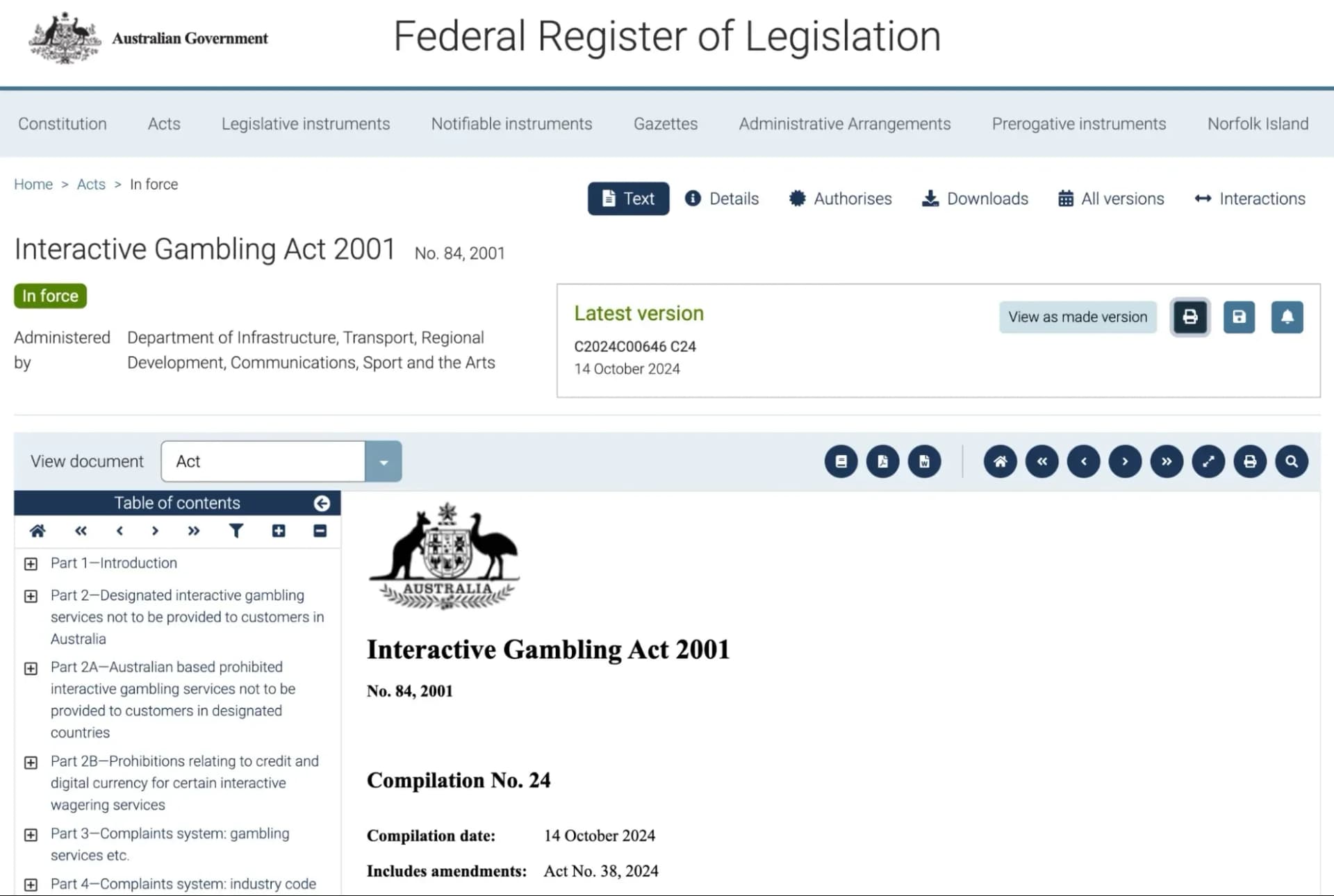Click Acts breadcrumb link
The image size is (1334, 896).
(x=91, y=184)
